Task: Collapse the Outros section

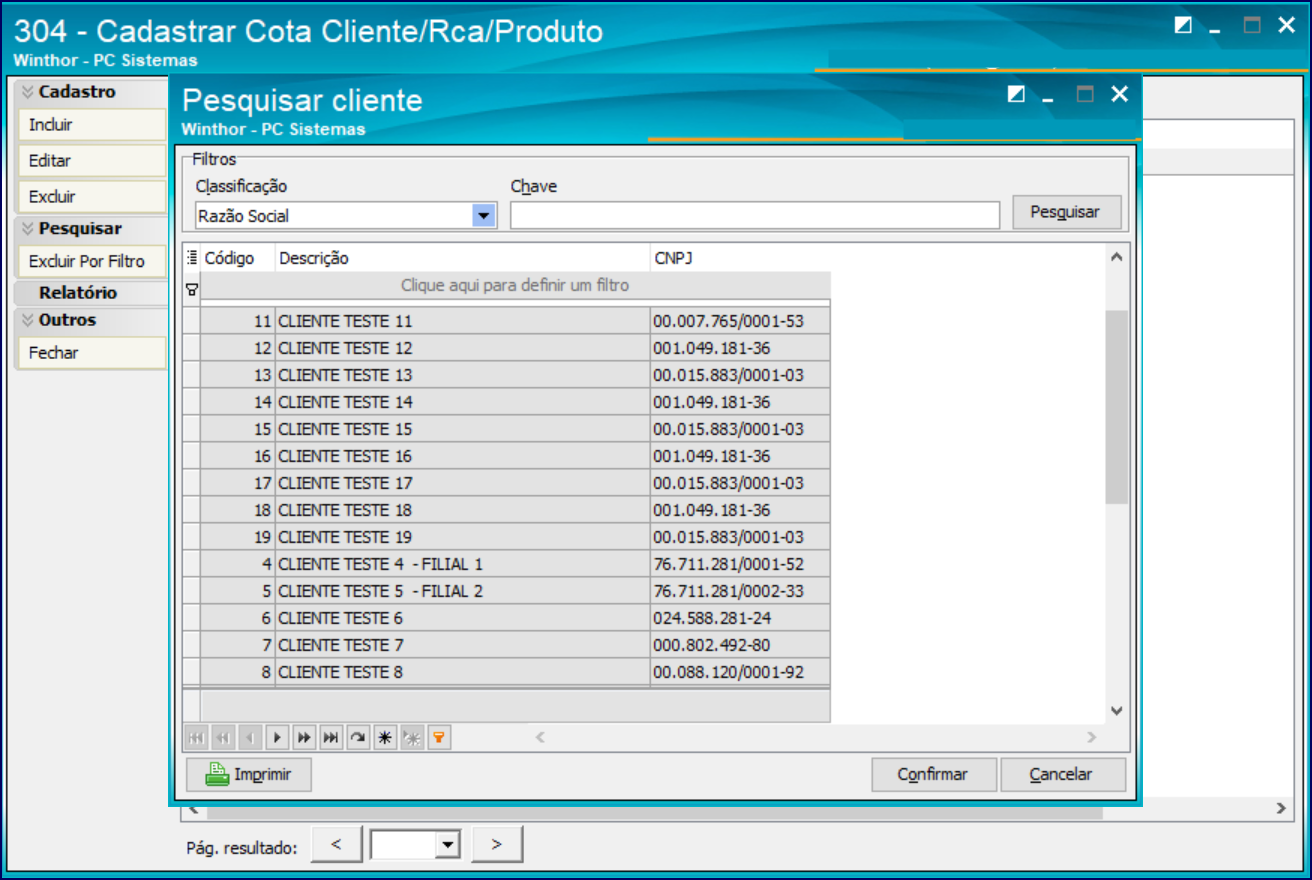Action: click(28, 321)
